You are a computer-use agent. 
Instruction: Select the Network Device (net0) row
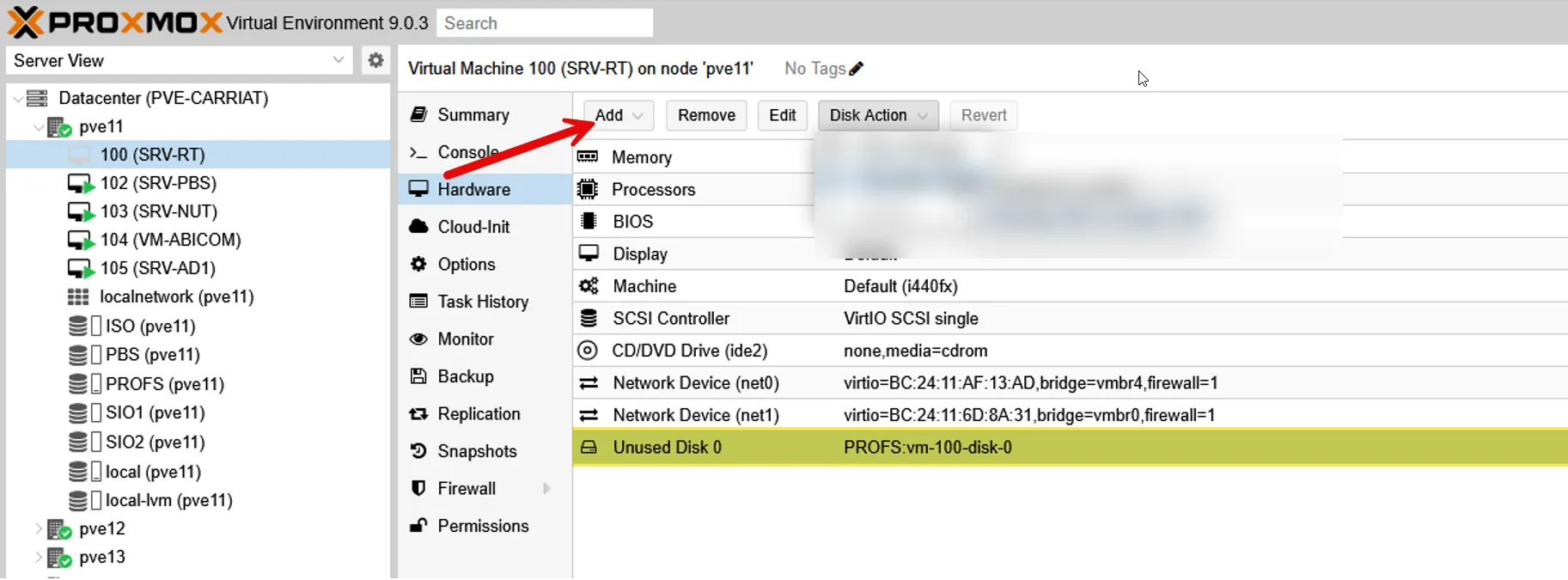tap(695, 383)
